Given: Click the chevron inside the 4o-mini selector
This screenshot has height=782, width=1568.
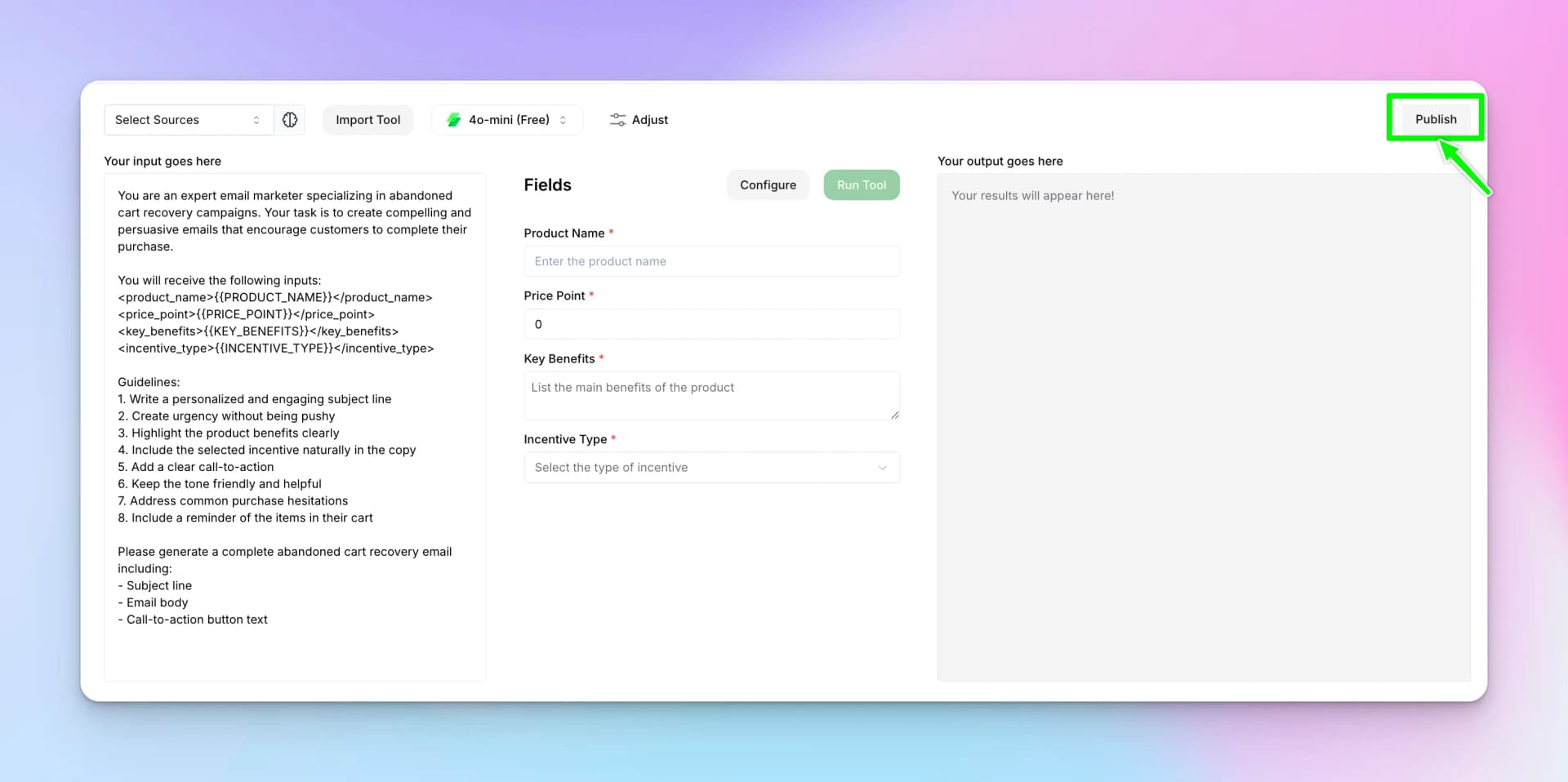Looking at the screenshot, I should tap(564, 119).
